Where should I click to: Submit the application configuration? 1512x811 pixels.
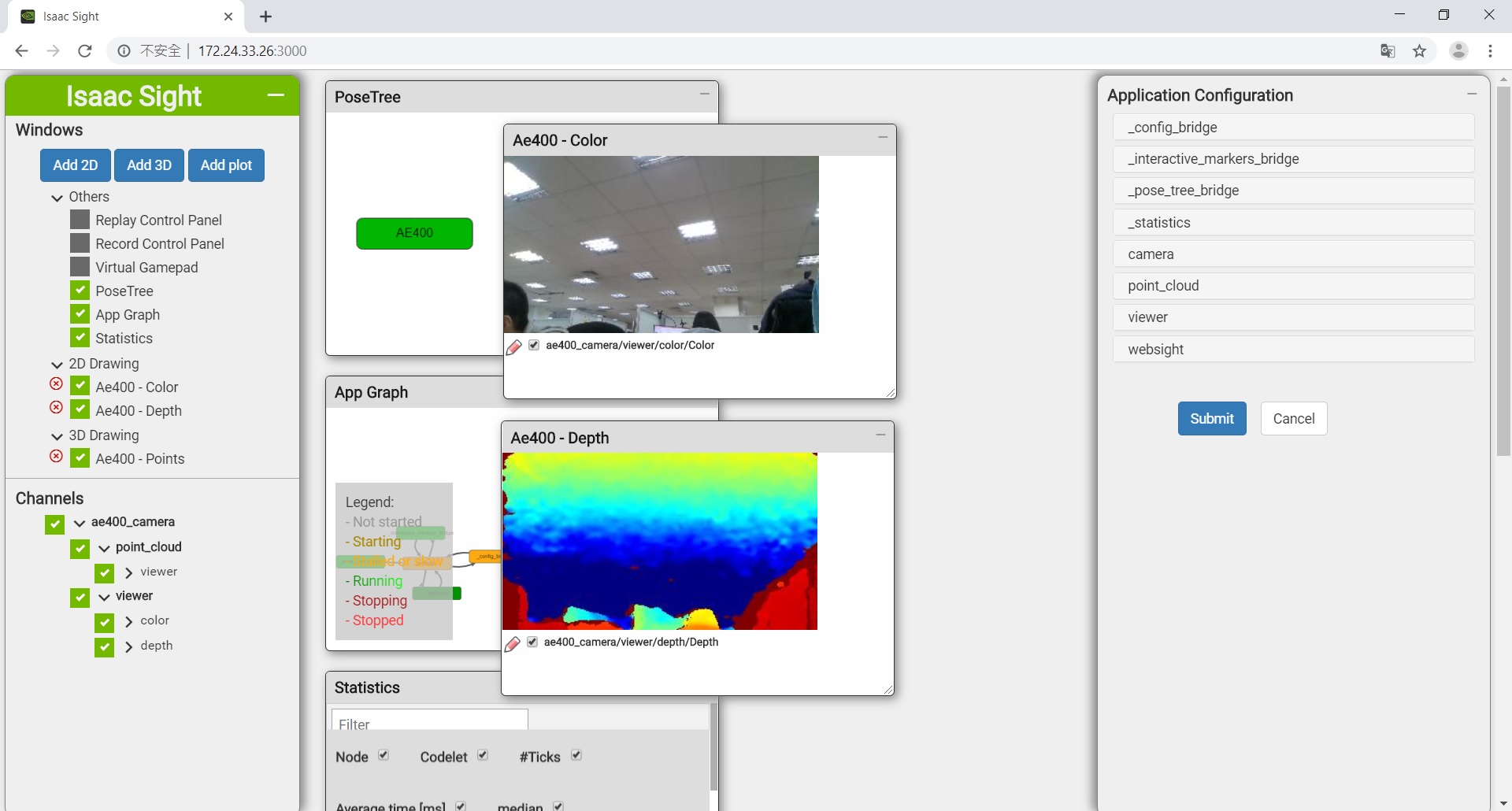tap(1212, 419)
